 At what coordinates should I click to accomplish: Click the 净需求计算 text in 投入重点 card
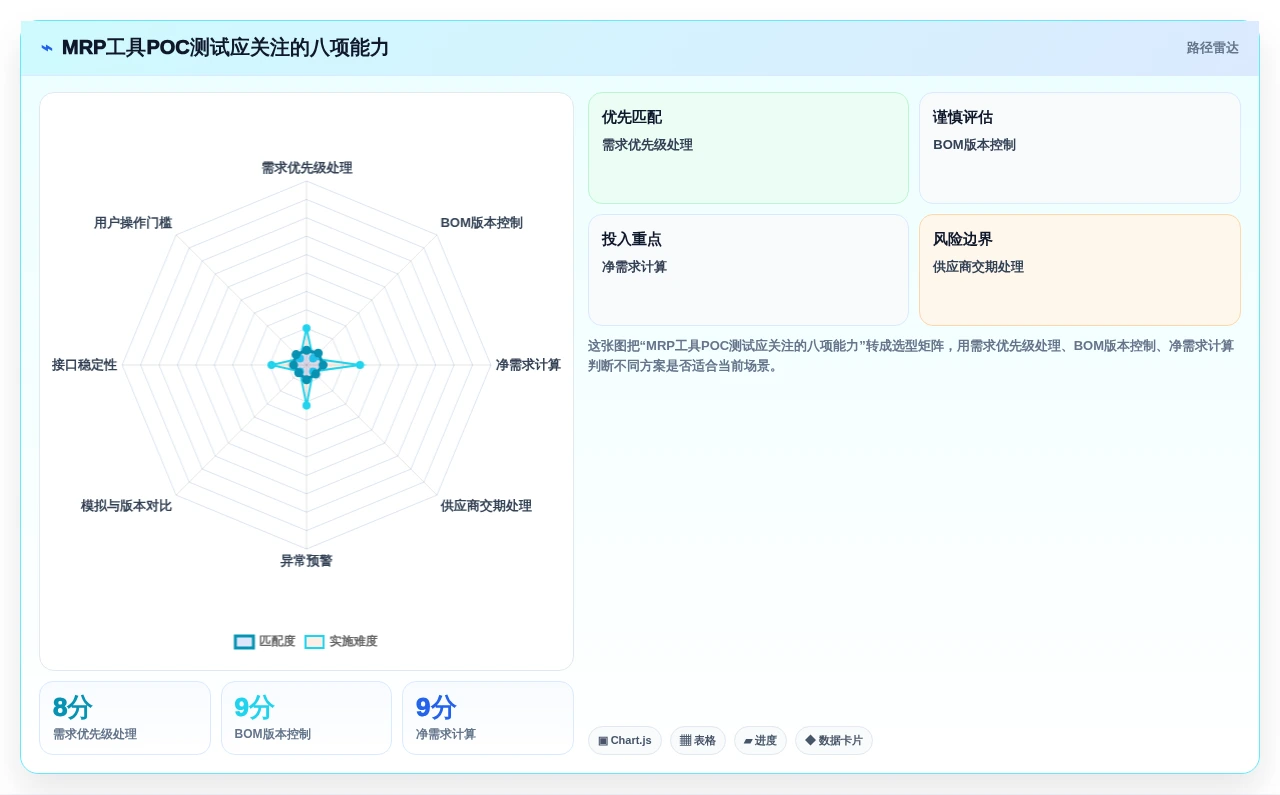(x=634, y=267)
